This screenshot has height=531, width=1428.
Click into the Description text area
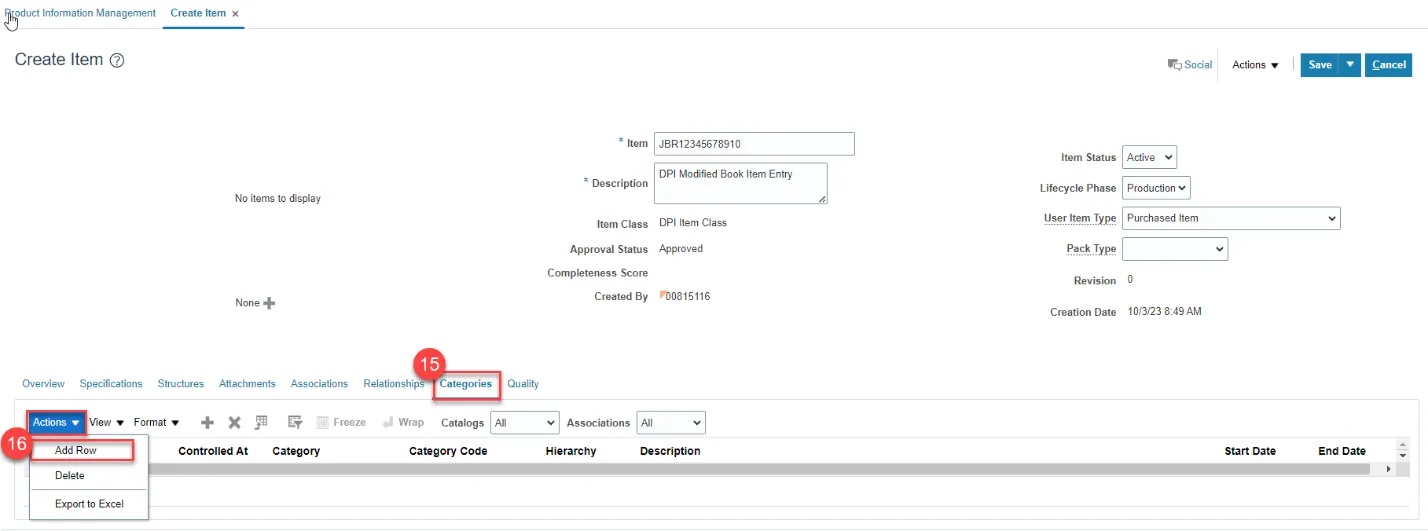741,184
